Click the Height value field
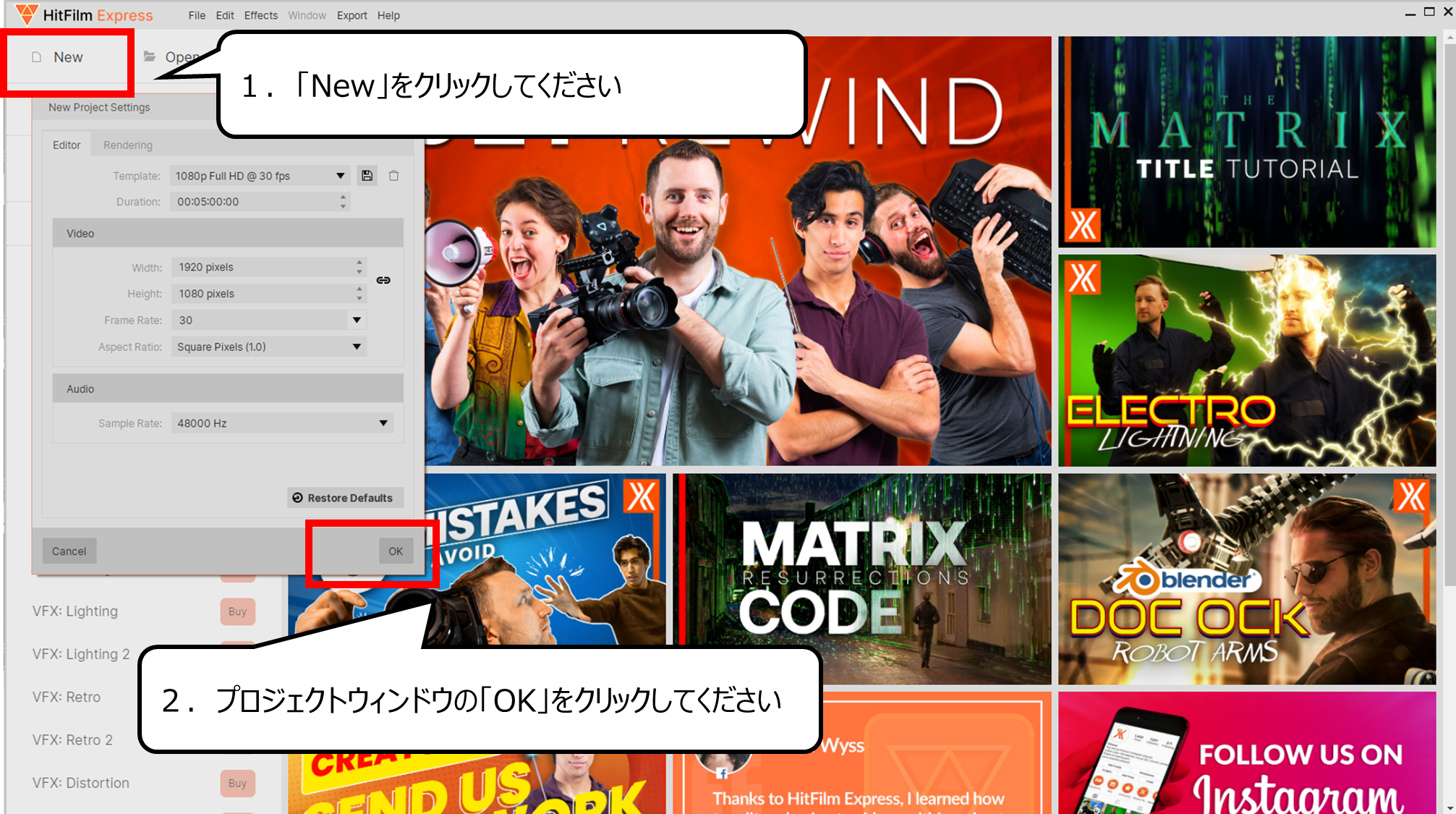Screen dimensions: 1456x814 click(262, 294)
